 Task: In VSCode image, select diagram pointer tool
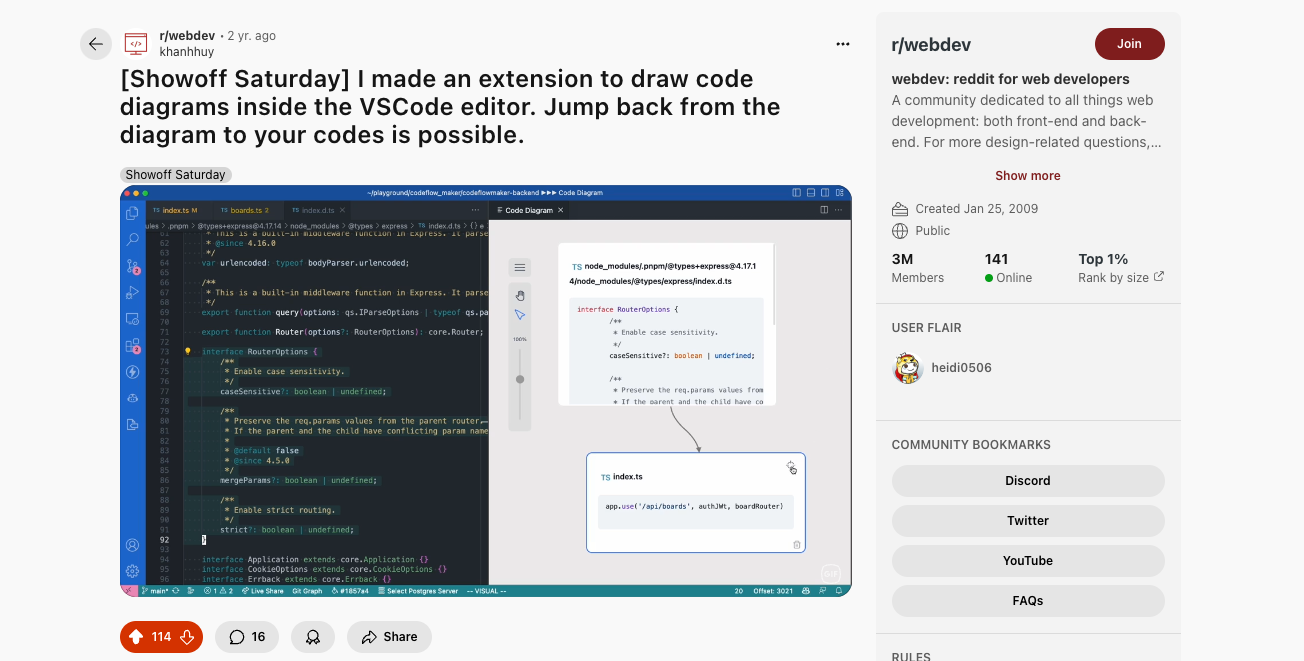(520, 315)
